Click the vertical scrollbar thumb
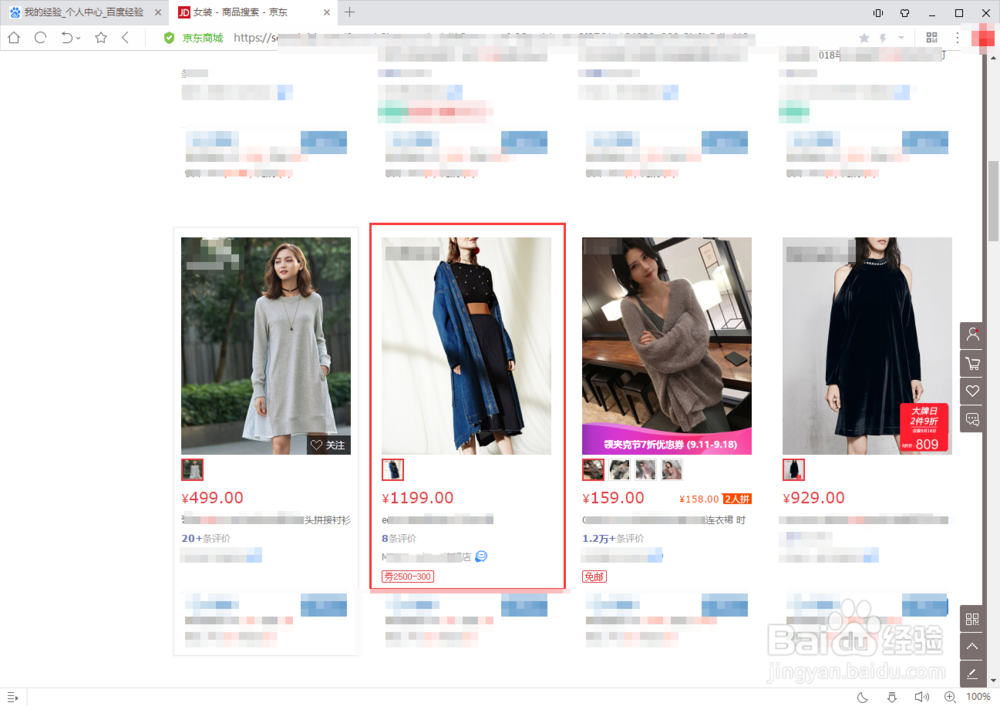 click(994, 201)
